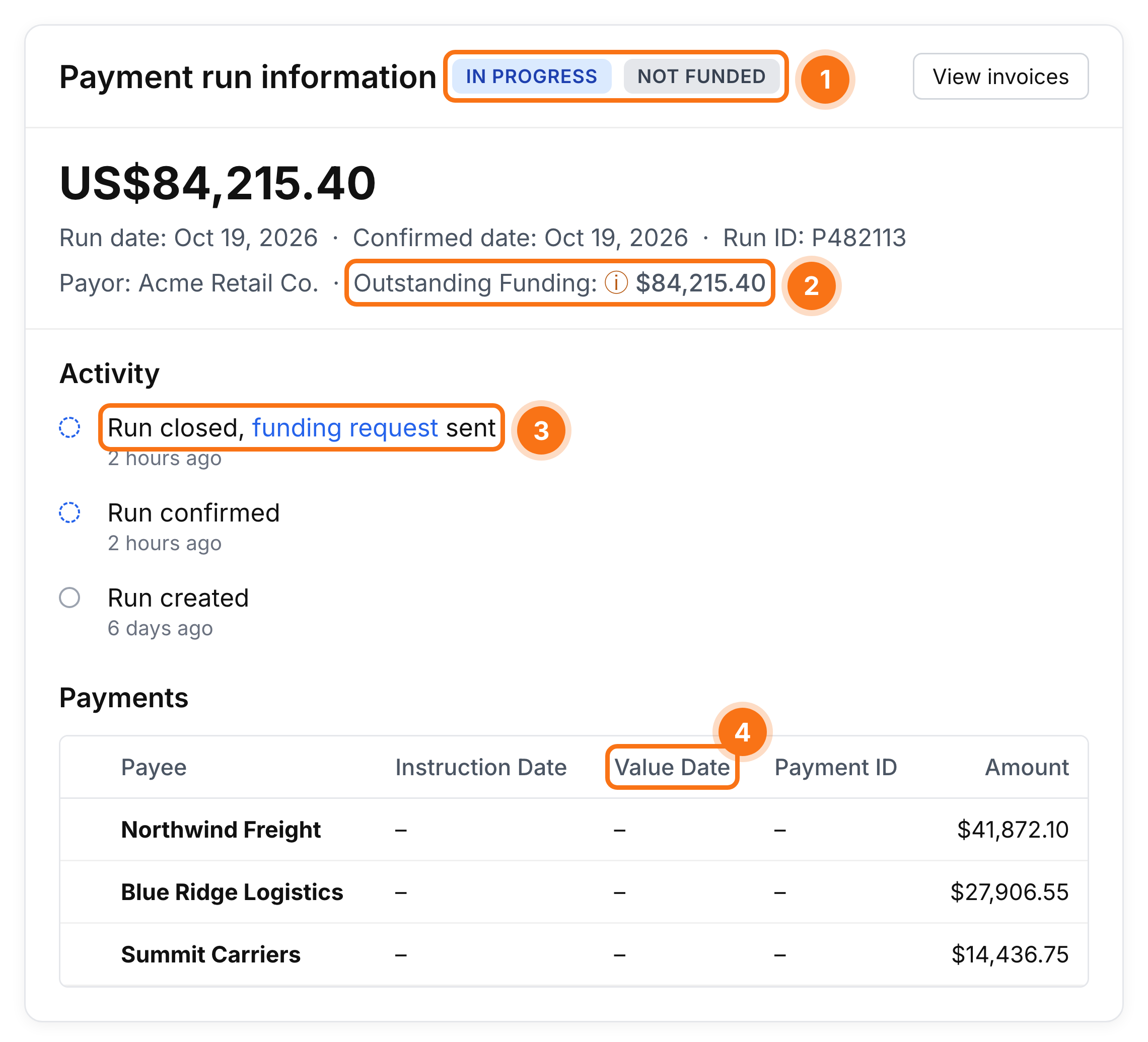Screen dimensions: 1148x1042
Task: Click the View invoices button
Action: click(x=1000, y=77)
